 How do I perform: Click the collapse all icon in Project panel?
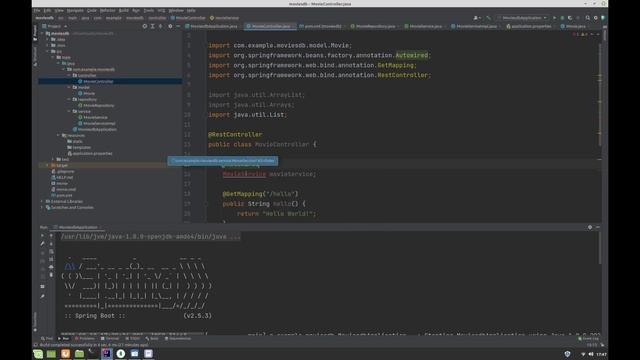[160, 26]
